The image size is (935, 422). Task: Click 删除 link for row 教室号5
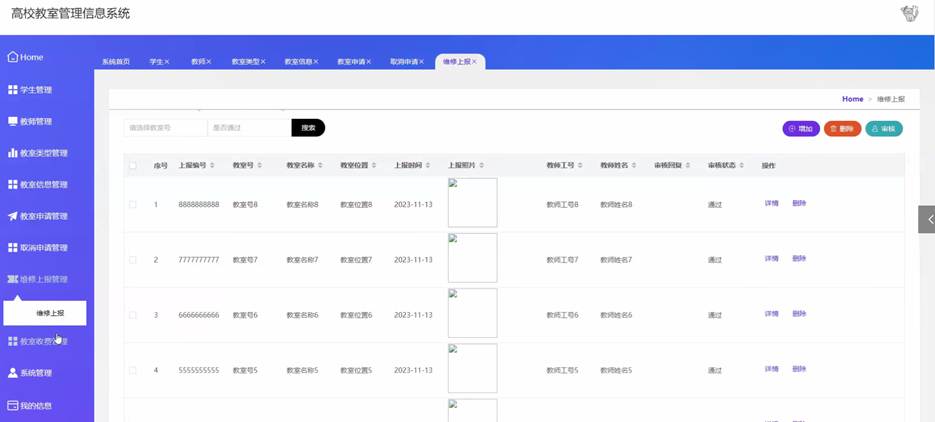(799, 369)
